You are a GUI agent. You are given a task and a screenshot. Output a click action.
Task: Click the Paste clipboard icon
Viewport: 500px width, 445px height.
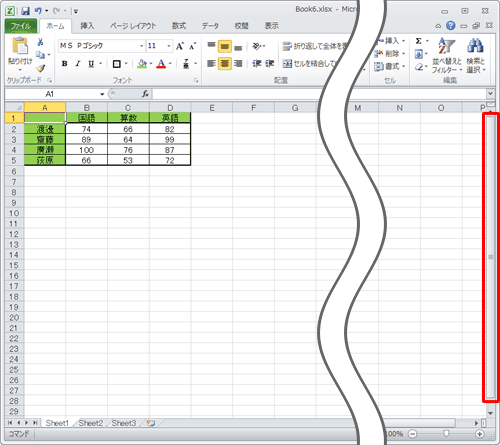coord(20,46)
